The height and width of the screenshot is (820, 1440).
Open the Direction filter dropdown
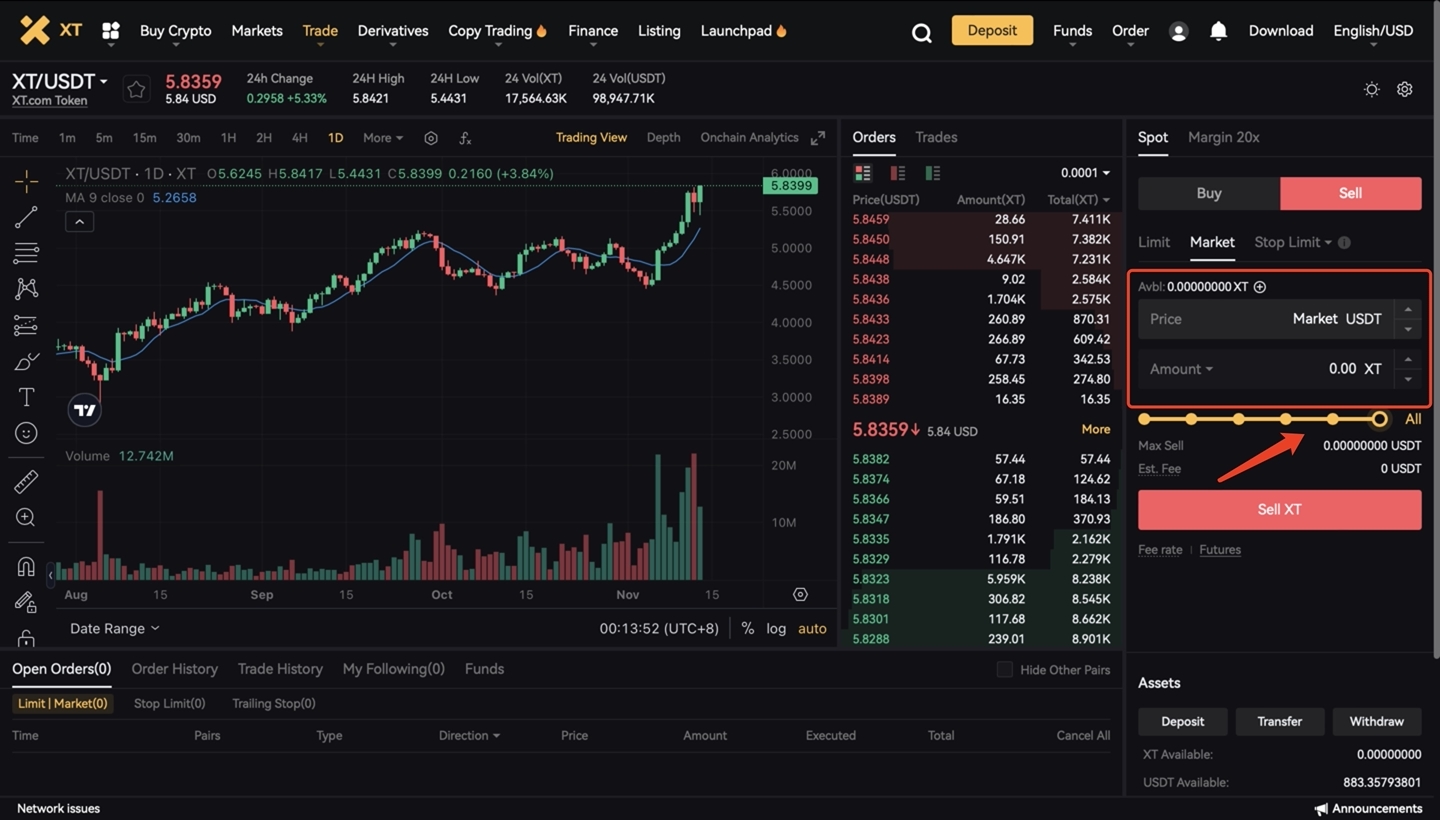pos(469,735)
